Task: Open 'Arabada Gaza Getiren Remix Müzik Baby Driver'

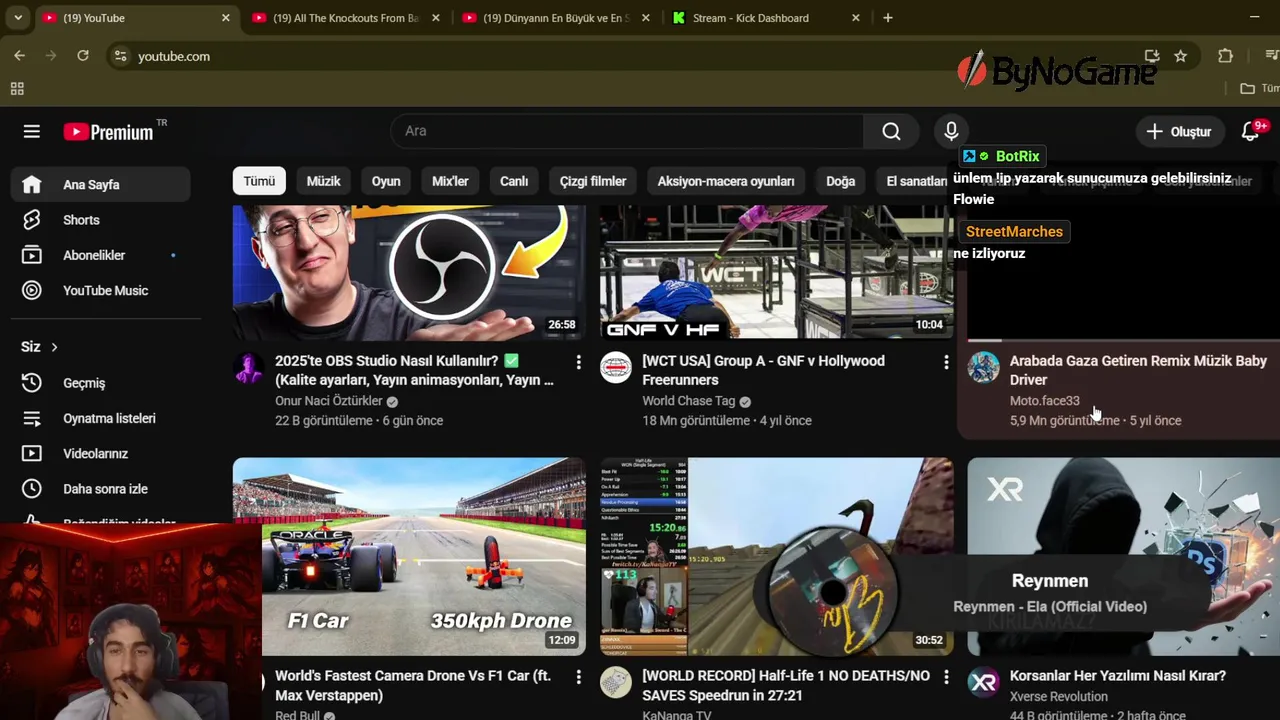Action: [x=1138, y=370]
